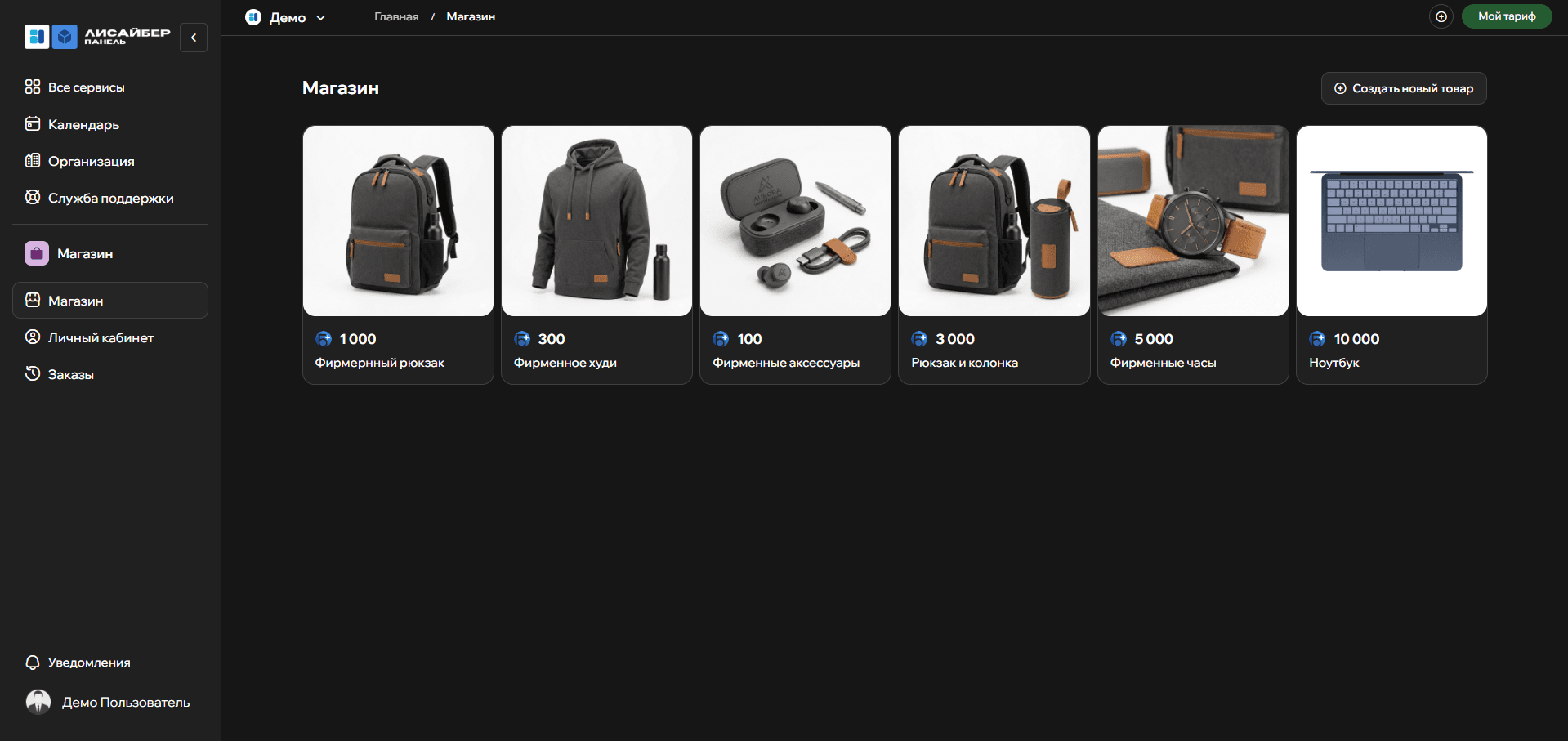
Task: Click the Демо workspace logo icon
Action: click(253, 17)
